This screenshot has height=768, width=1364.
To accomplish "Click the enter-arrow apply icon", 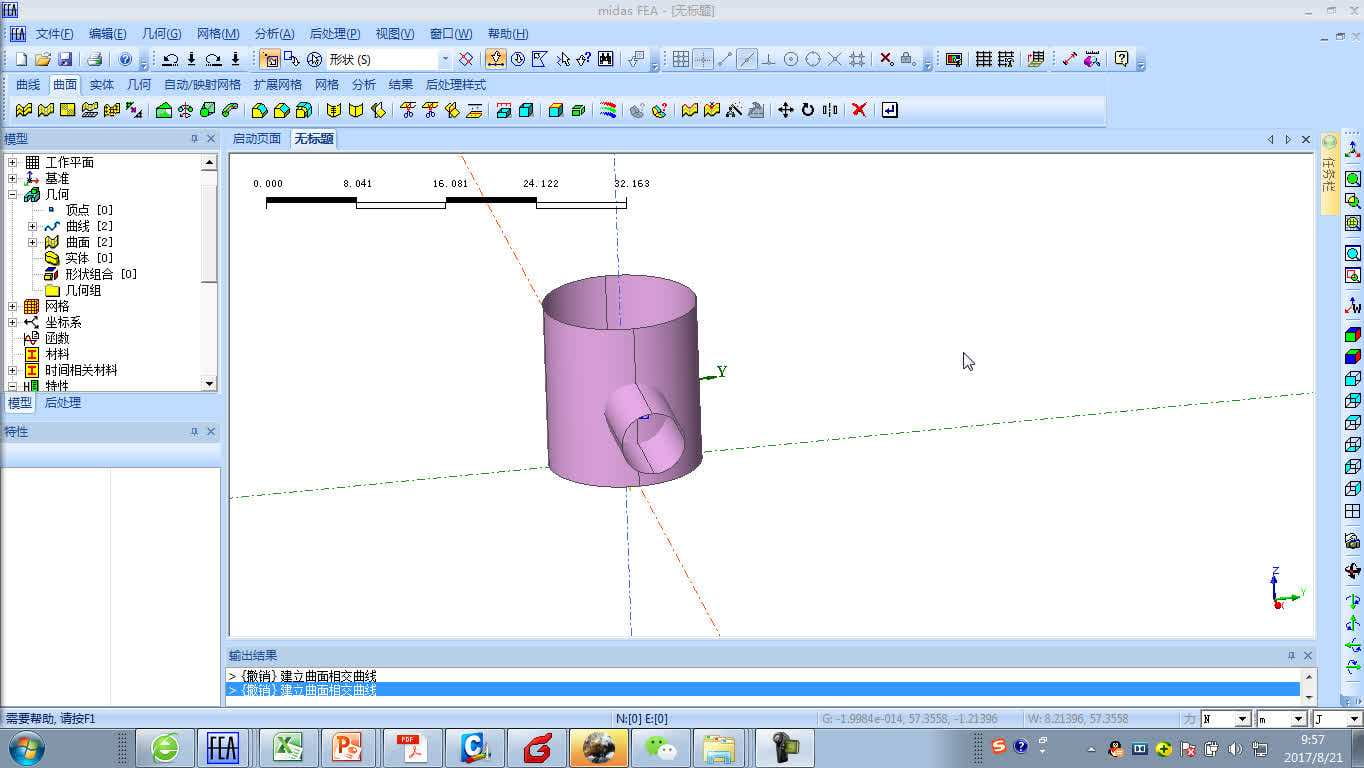I will point(889,110).
